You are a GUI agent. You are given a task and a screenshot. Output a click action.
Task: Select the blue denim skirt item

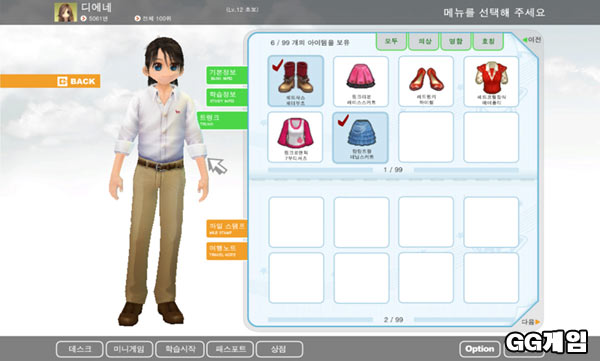pos(360,137)
